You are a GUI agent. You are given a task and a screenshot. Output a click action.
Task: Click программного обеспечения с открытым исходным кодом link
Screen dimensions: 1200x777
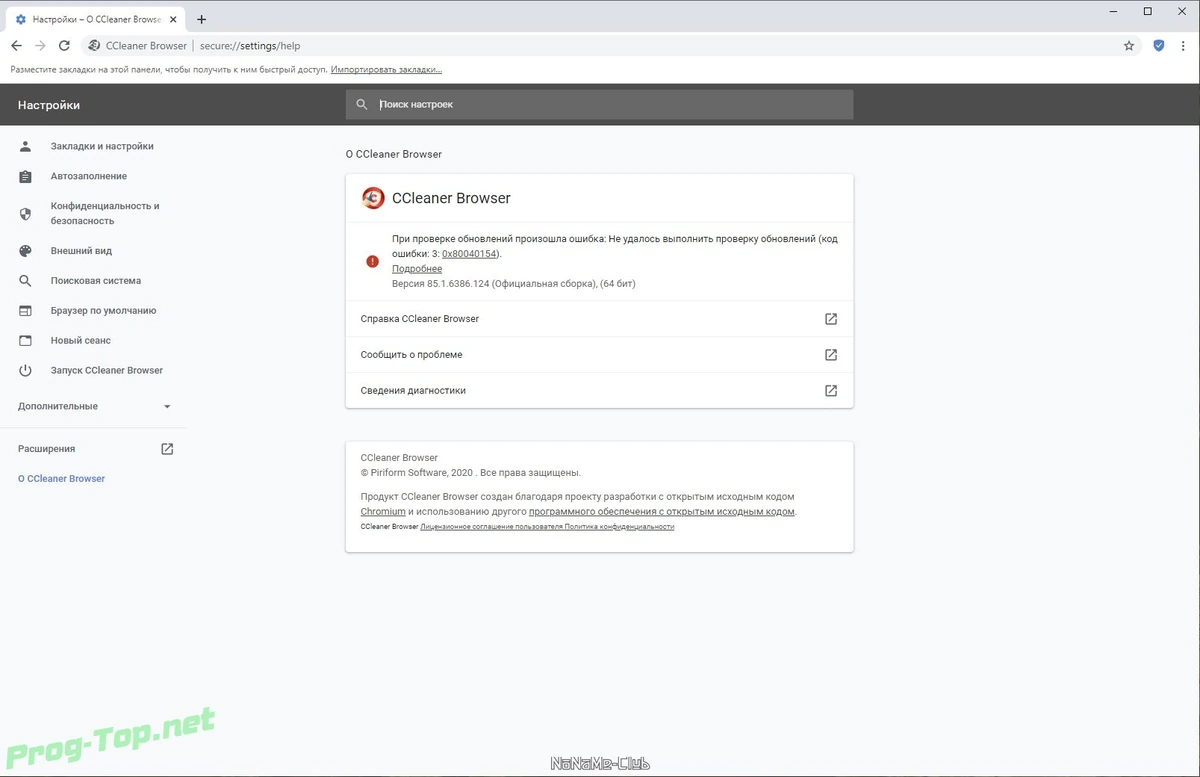pos(662,512)
